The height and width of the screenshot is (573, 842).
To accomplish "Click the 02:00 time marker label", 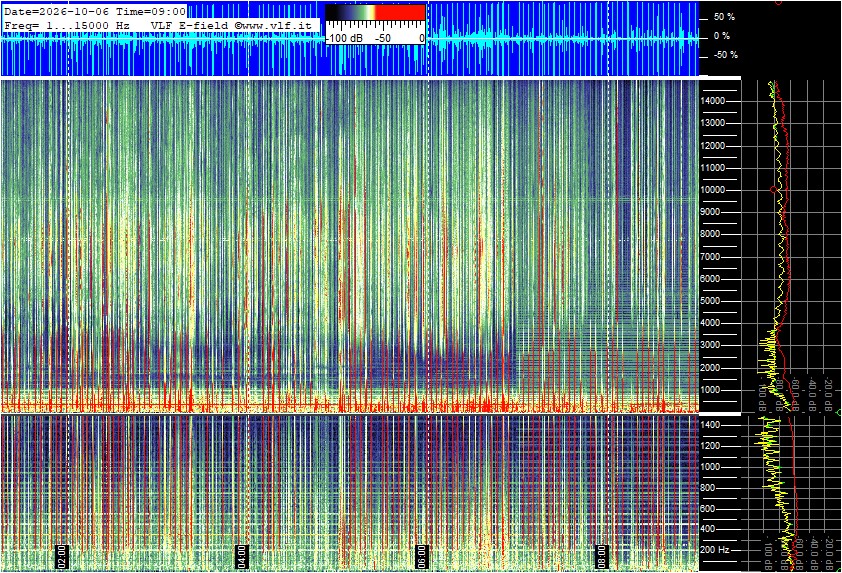I will tap(62, 556).
